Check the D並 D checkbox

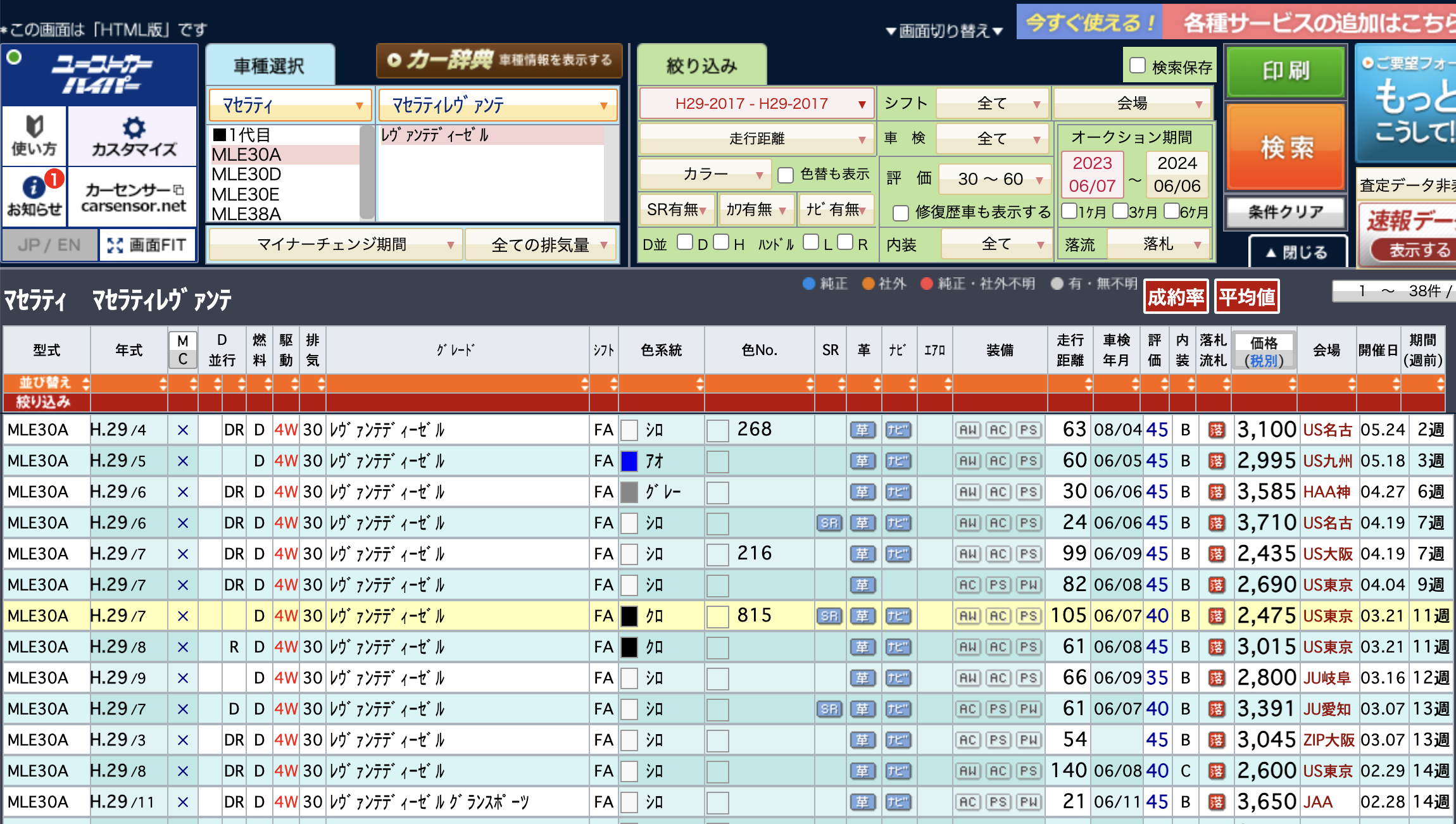pyautogui.click(x=685, y=242)
